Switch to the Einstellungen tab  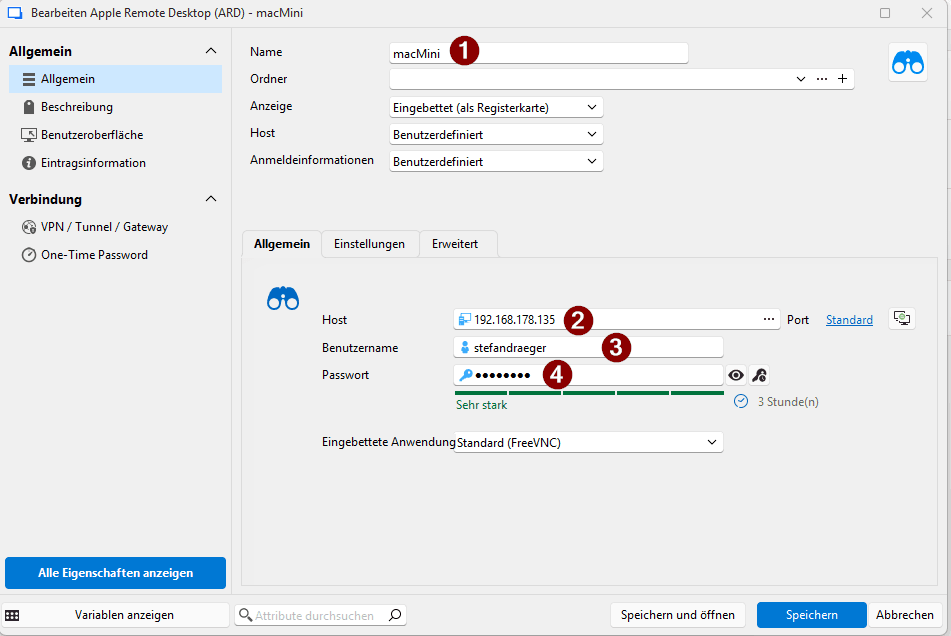point(369,244)
